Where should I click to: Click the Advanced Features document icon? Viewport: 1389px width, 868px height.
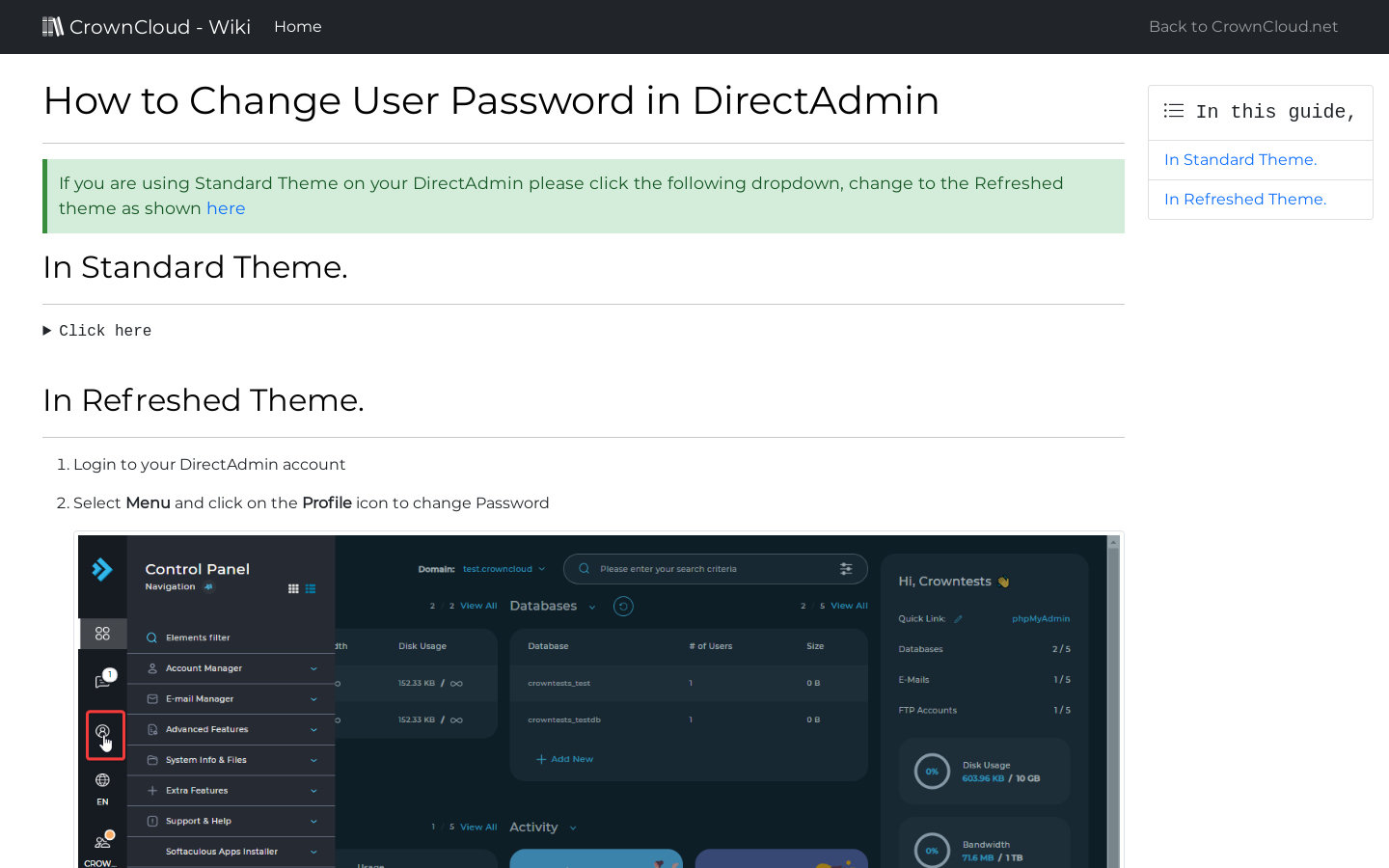pos(152,730)
